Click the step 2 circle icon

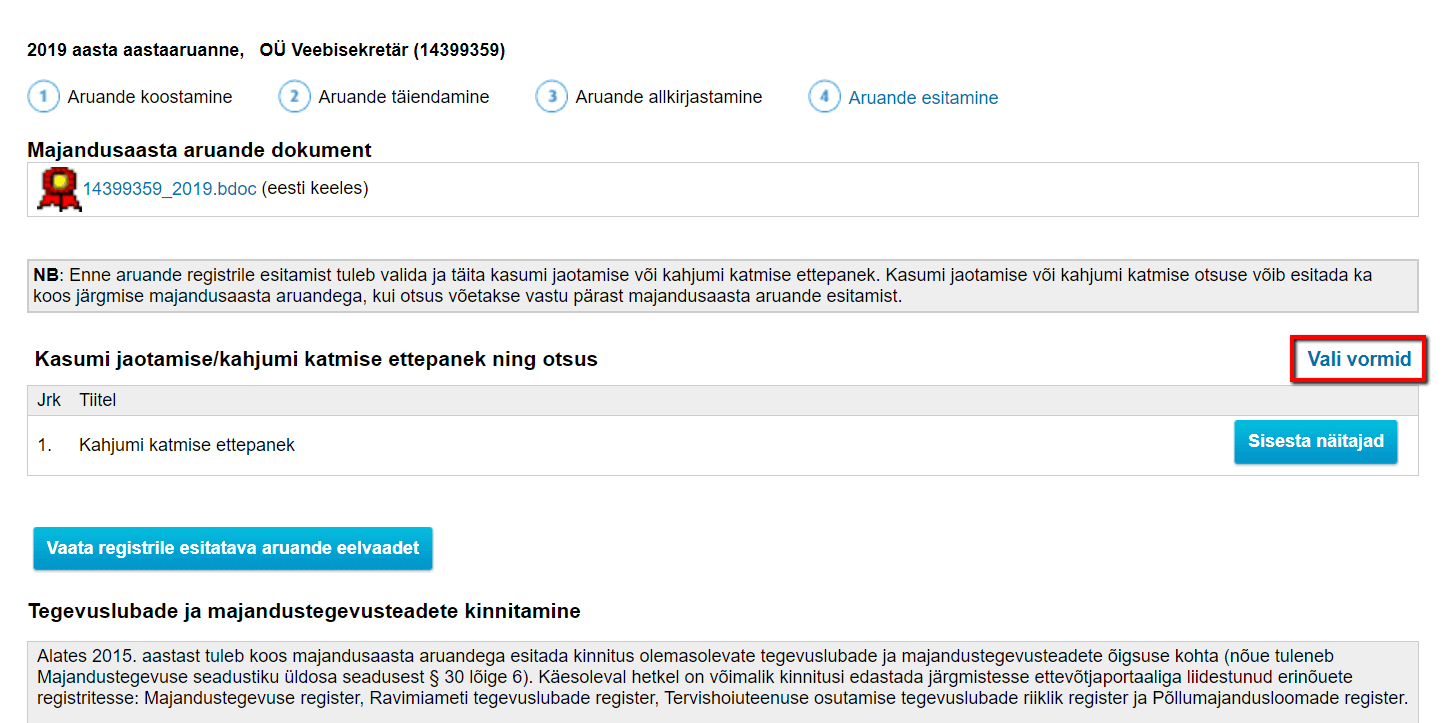[294, 97]
